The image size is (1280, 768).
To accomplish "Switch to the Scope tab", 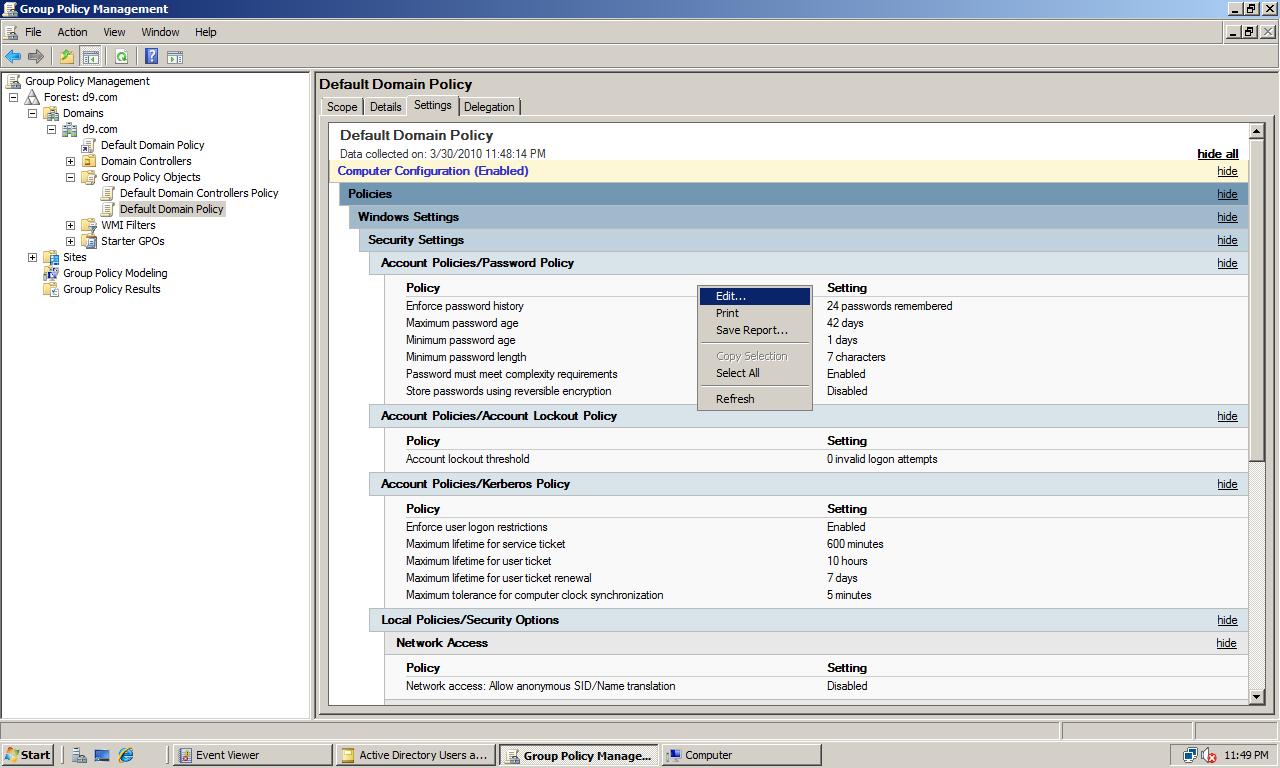I will click(x=342, y=107).
